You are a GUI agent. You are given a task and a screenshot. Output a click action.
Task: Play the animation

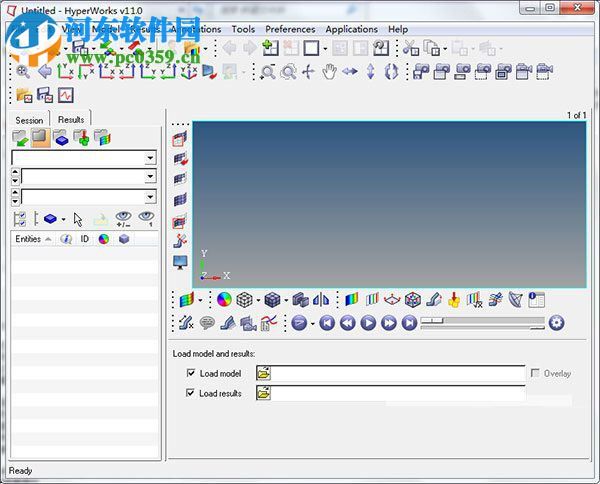368,323
